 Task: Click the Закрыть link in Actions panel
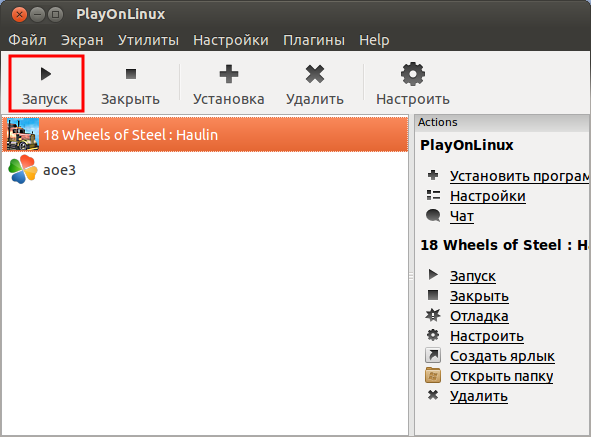point(479,296)
